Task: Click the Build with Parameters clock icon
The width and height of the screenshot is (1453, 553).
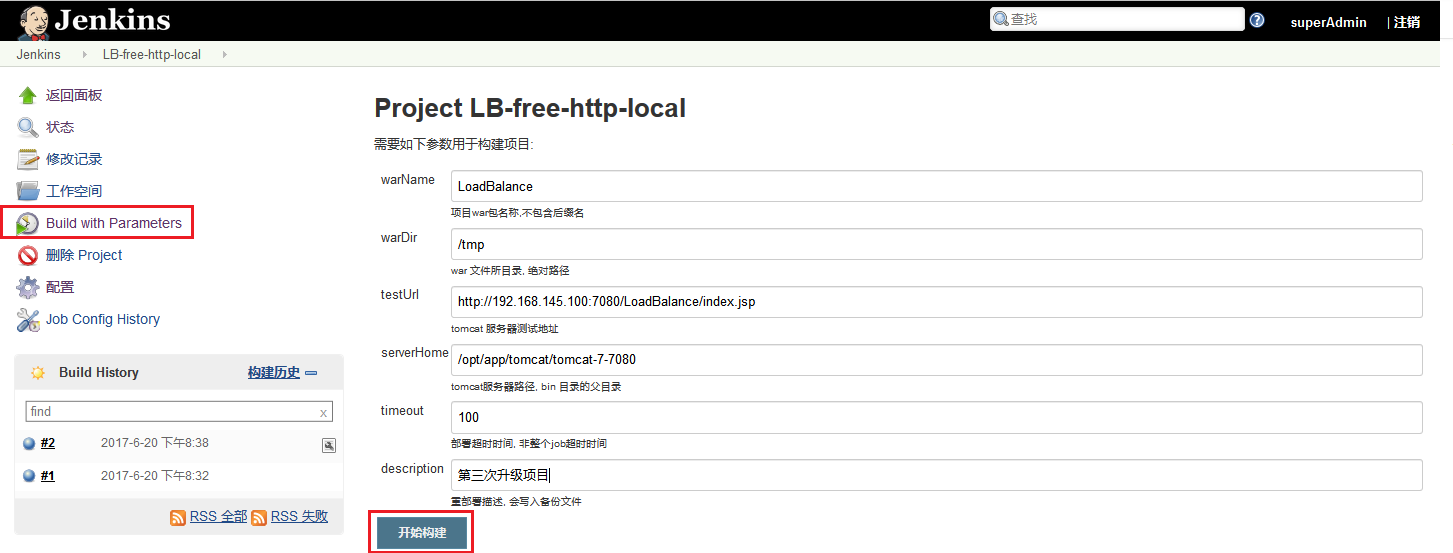Action: [x=28, y=224]
